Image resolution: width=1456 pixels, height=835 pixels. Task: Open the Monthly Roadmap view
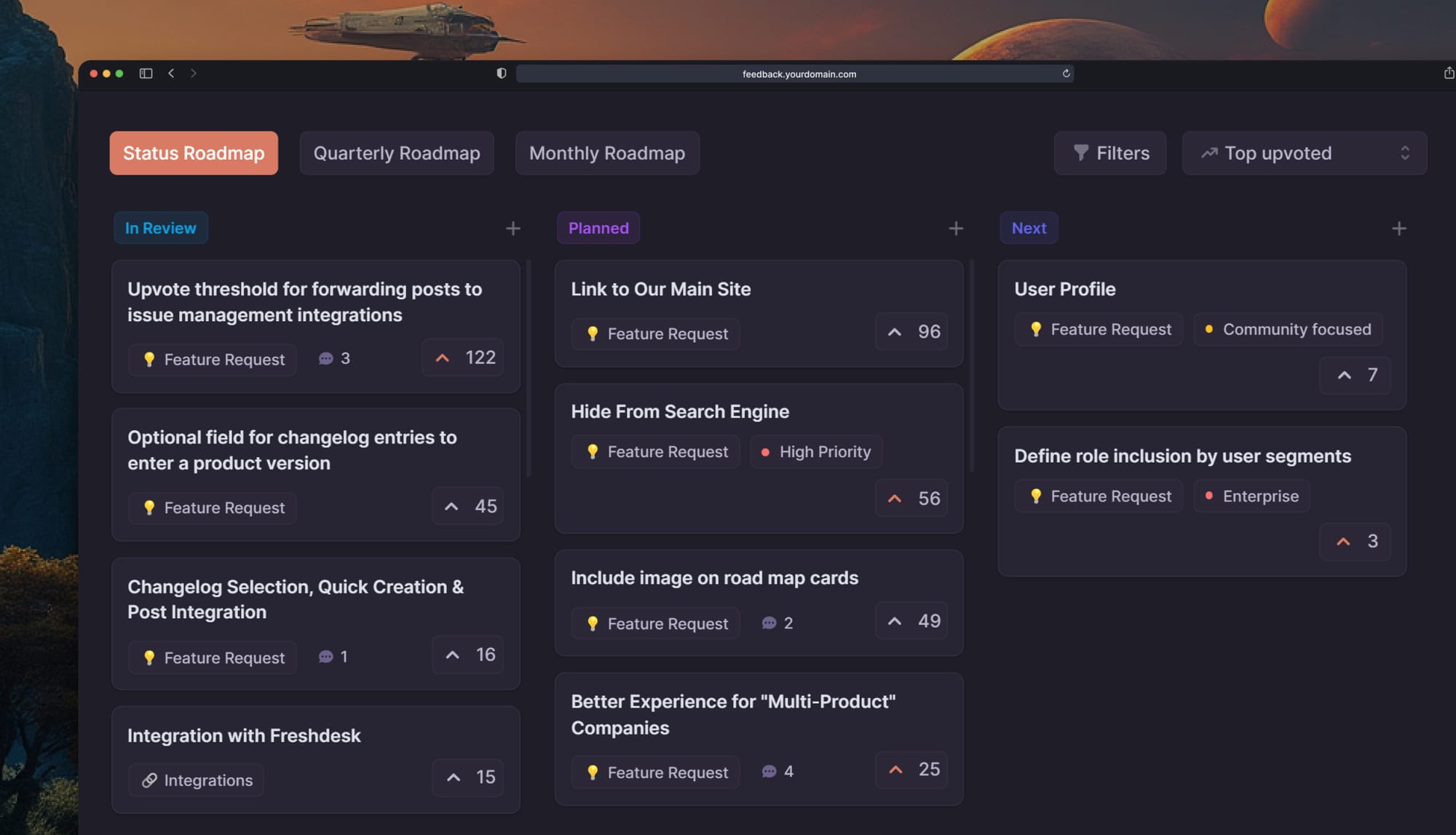tap(607, 153)
